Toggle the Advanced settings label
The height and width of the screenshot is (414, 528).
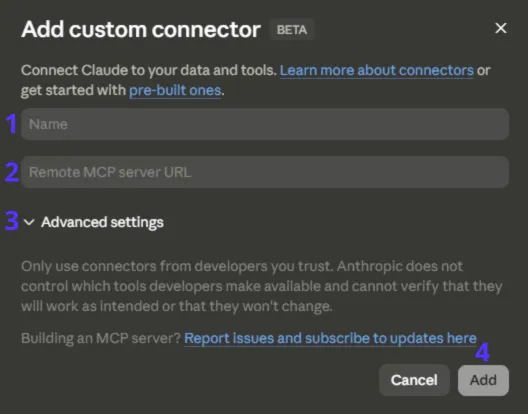coord(102,222)
